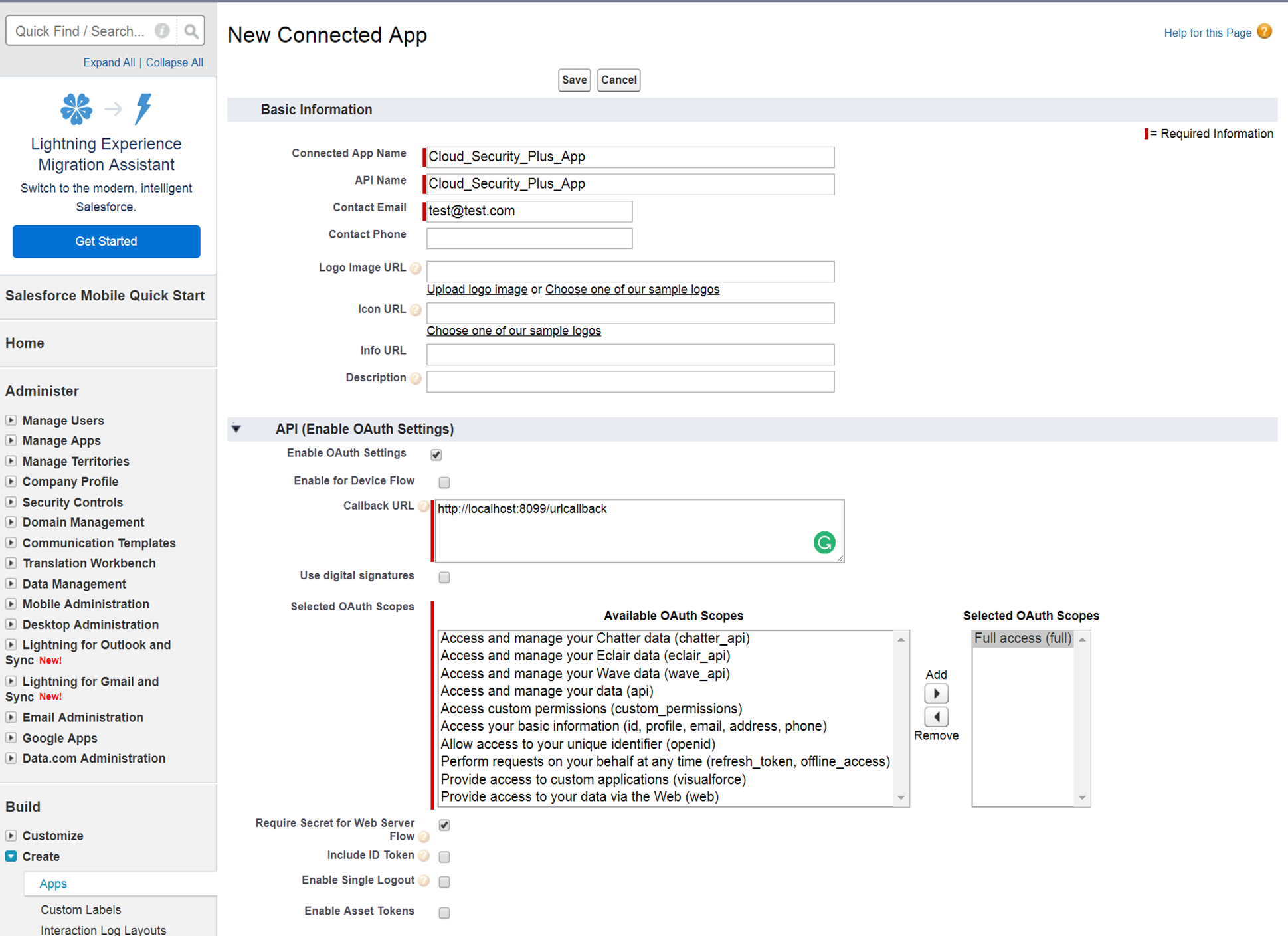Click the Upload logo image link
This screenshot has width=1288, height=936.
pyautogui.click(x=476, y=289)
